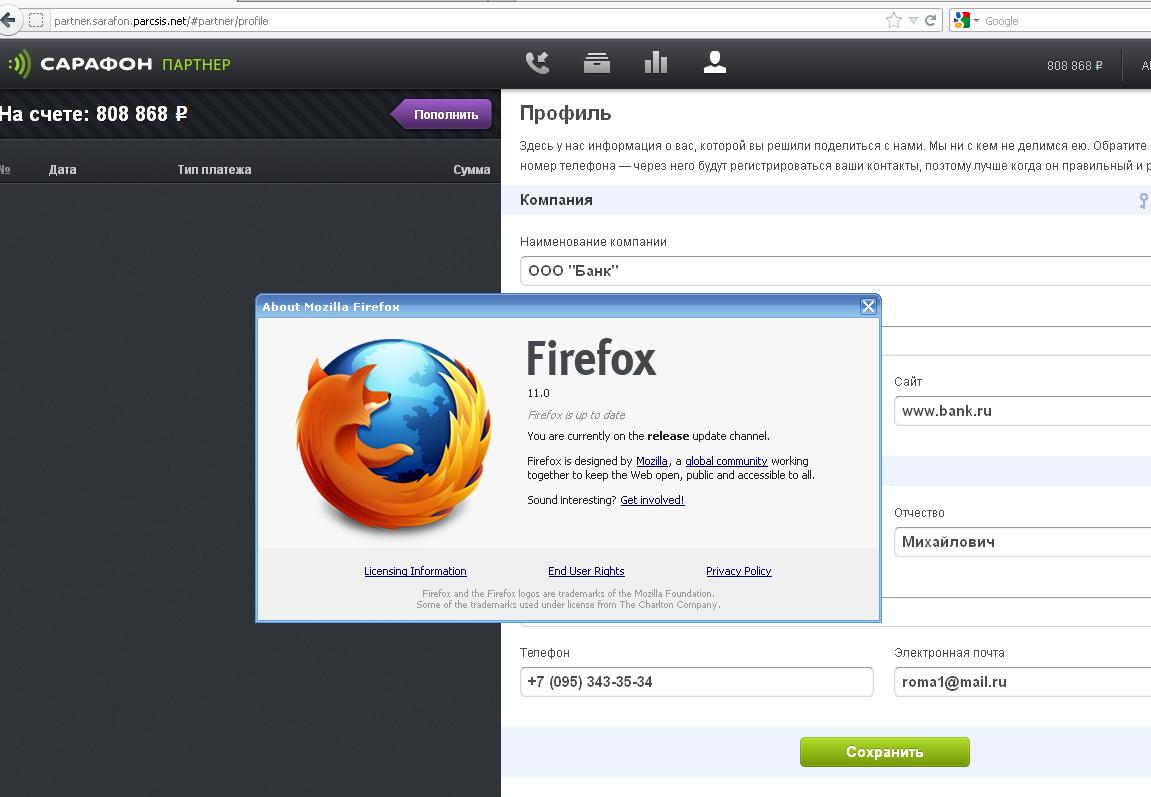Click the Firefox version 11.0 text
Image resolution: width=1151 pixels, height=797 pixels.
[538, 393]
